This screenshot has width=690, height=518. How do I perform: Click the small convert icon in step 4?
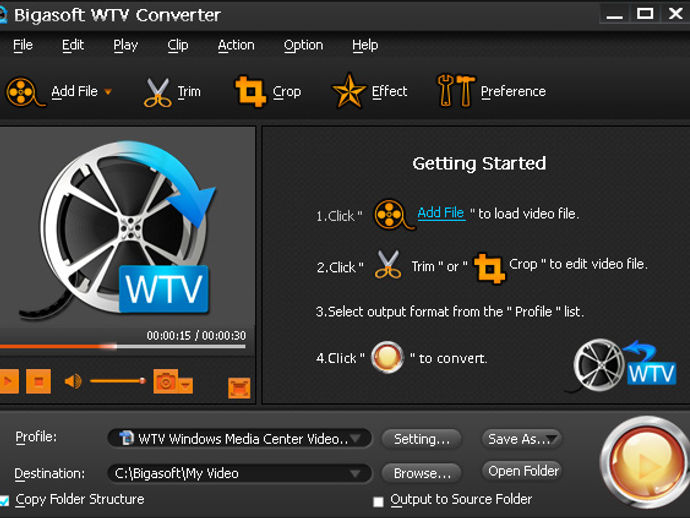point(387,357)
